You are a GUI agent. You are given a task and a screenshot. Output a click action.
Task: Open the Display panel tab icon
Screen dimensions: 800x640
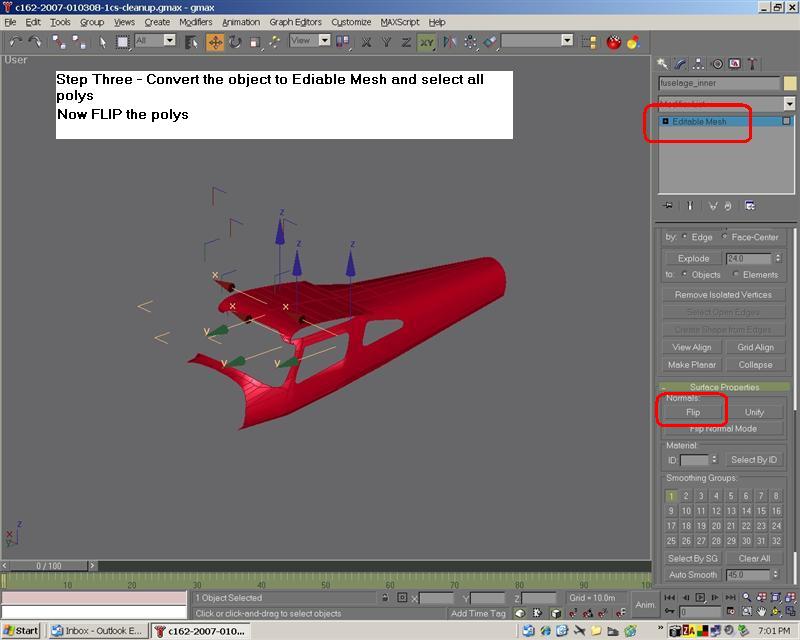(x=735, y=64)
